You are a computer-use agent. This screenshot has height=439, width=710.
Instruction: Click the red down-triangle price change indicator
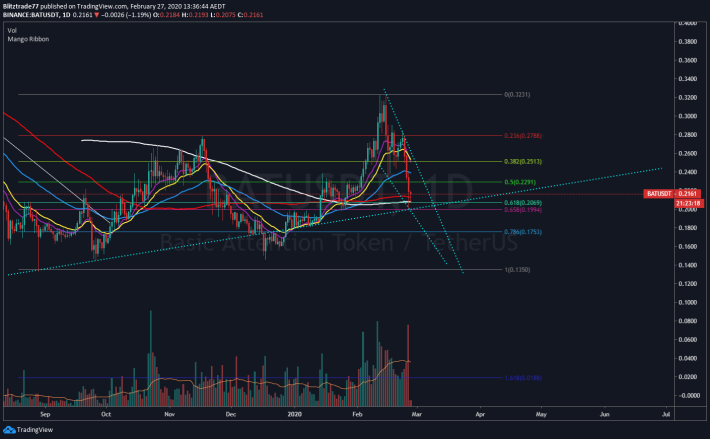coord(96,14)
